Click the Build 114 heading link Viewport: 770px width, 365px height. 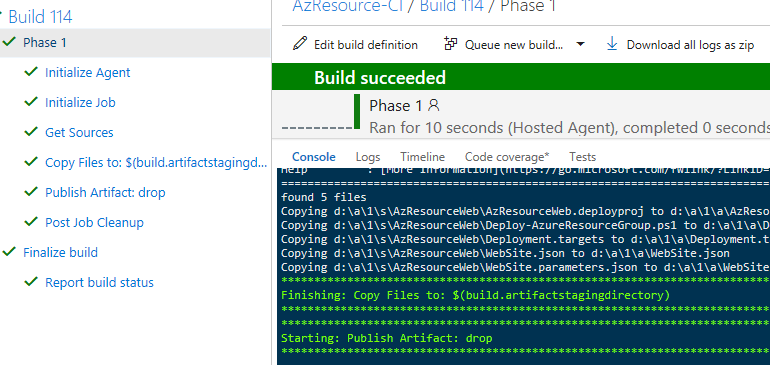coord(40,17)
